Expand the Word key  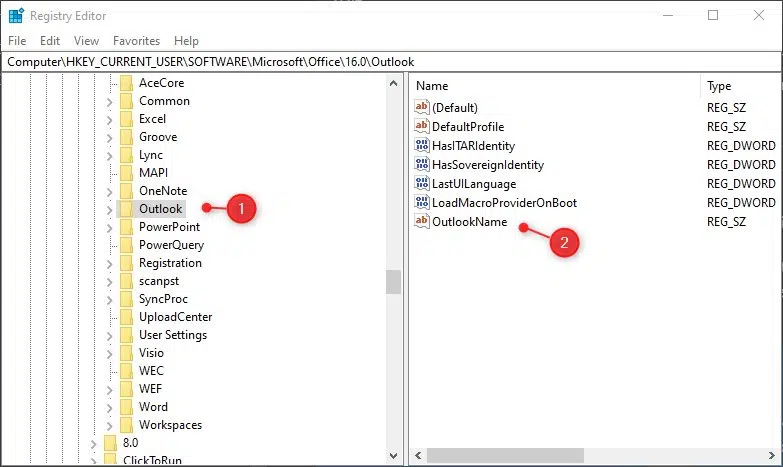109,408
